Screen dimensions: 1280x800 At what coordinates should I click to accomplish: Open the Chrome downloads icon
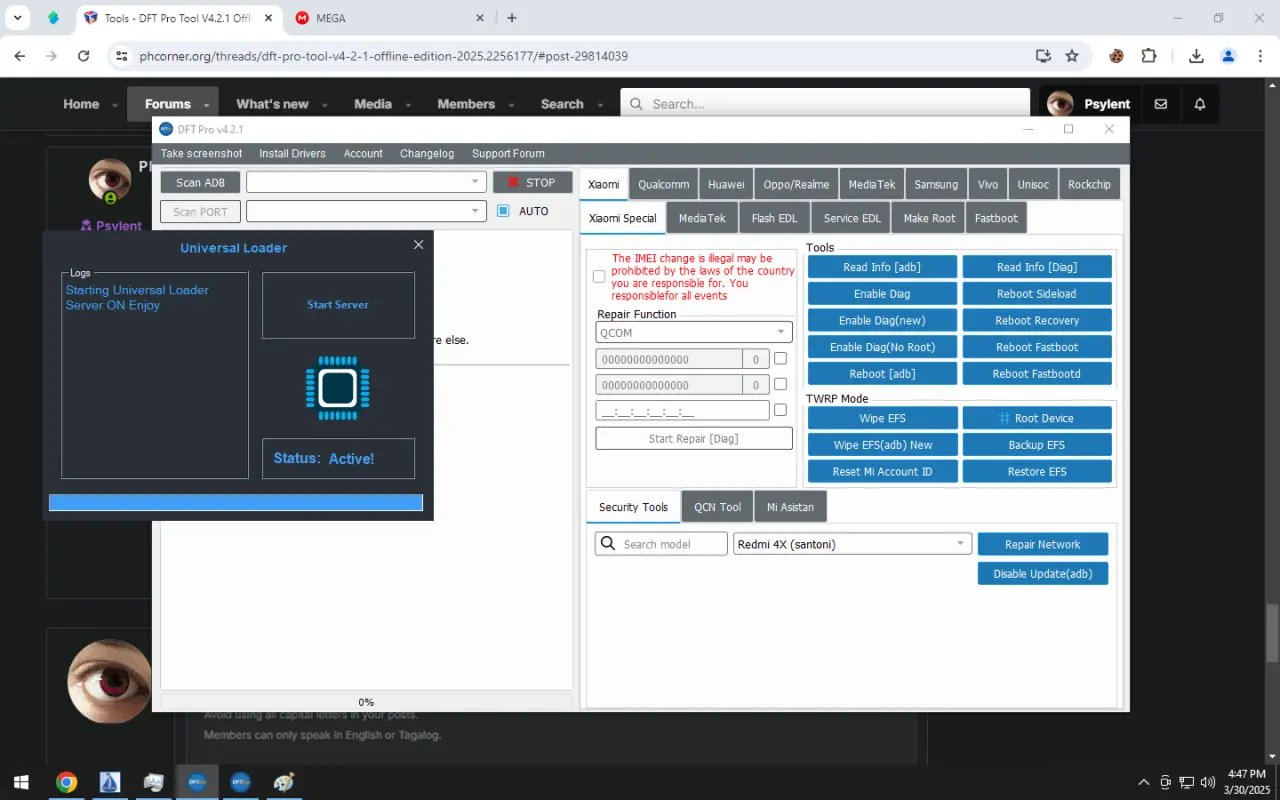[x=1196, y=56]
